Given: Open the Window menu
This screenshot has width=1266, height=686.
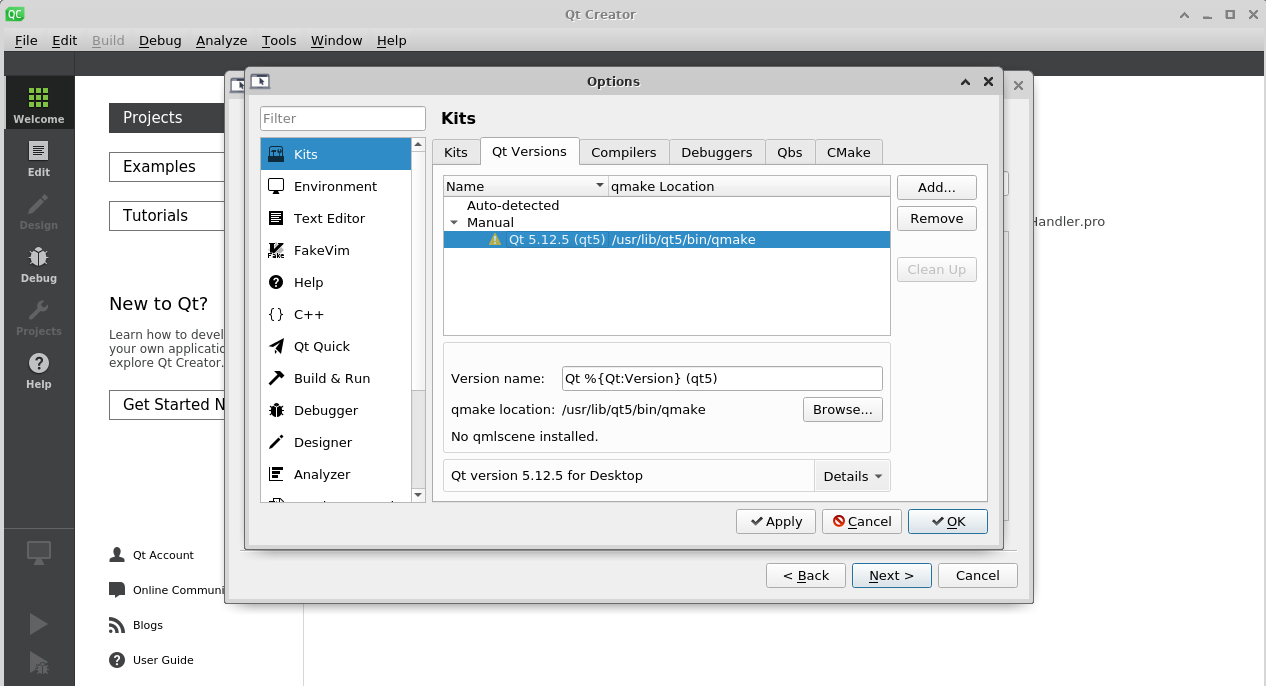Looking at the screenshot, I should tap(337, 40).
